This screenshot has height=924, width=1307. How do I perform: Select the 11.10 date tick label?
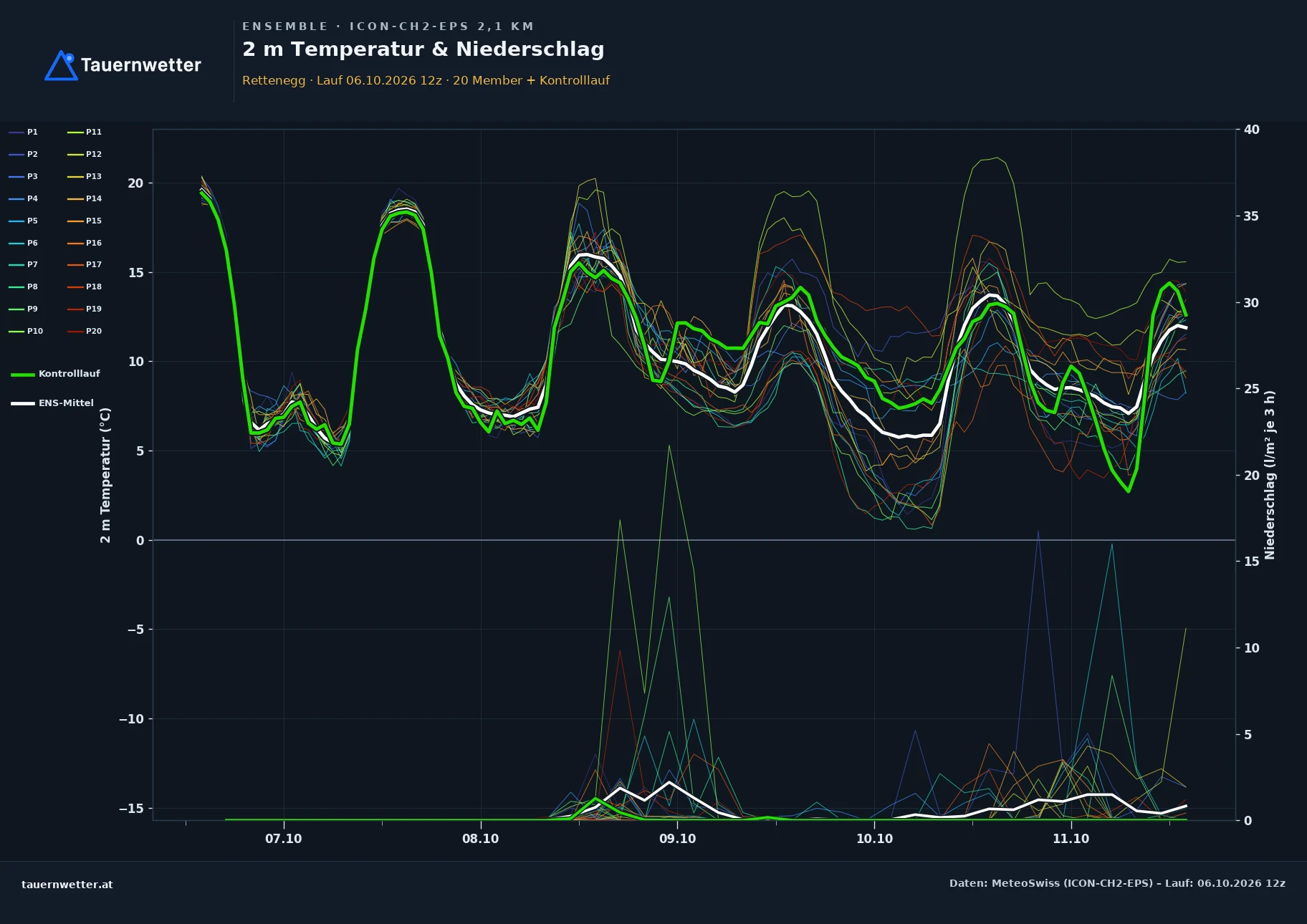point(1071,839)
